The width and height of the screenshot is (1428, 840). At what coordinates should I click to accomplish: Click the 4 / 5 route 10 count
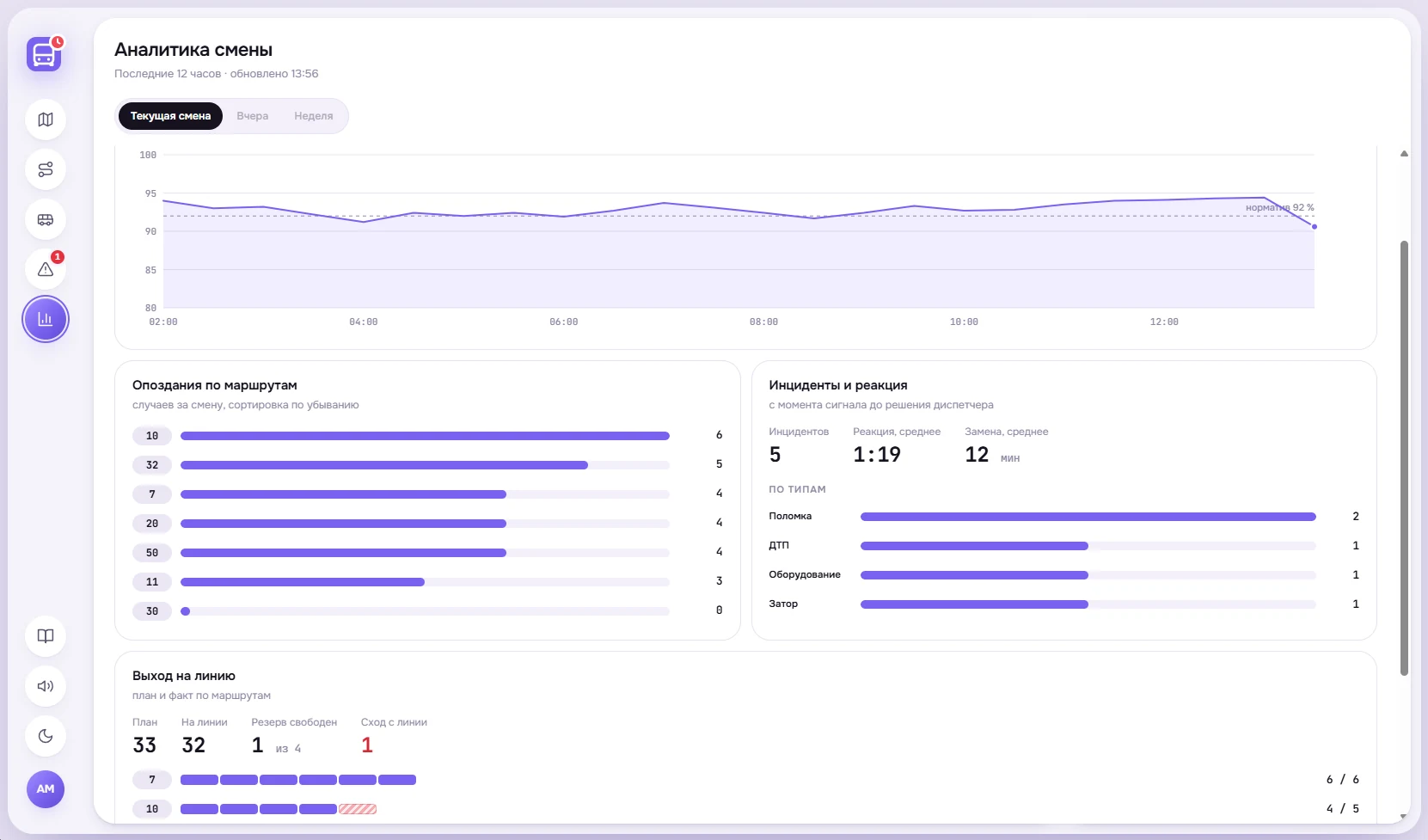[1343, 809]
